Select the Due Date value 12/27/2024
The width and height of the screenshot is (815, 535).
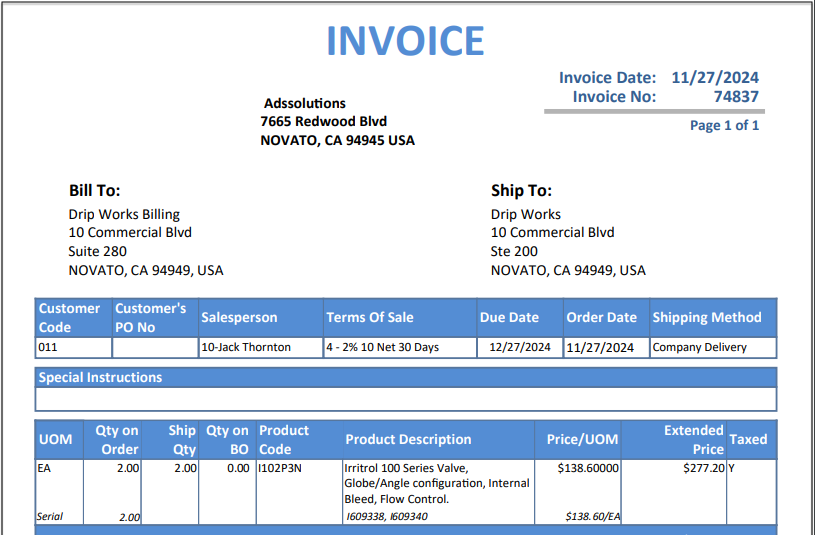(520, 347)
